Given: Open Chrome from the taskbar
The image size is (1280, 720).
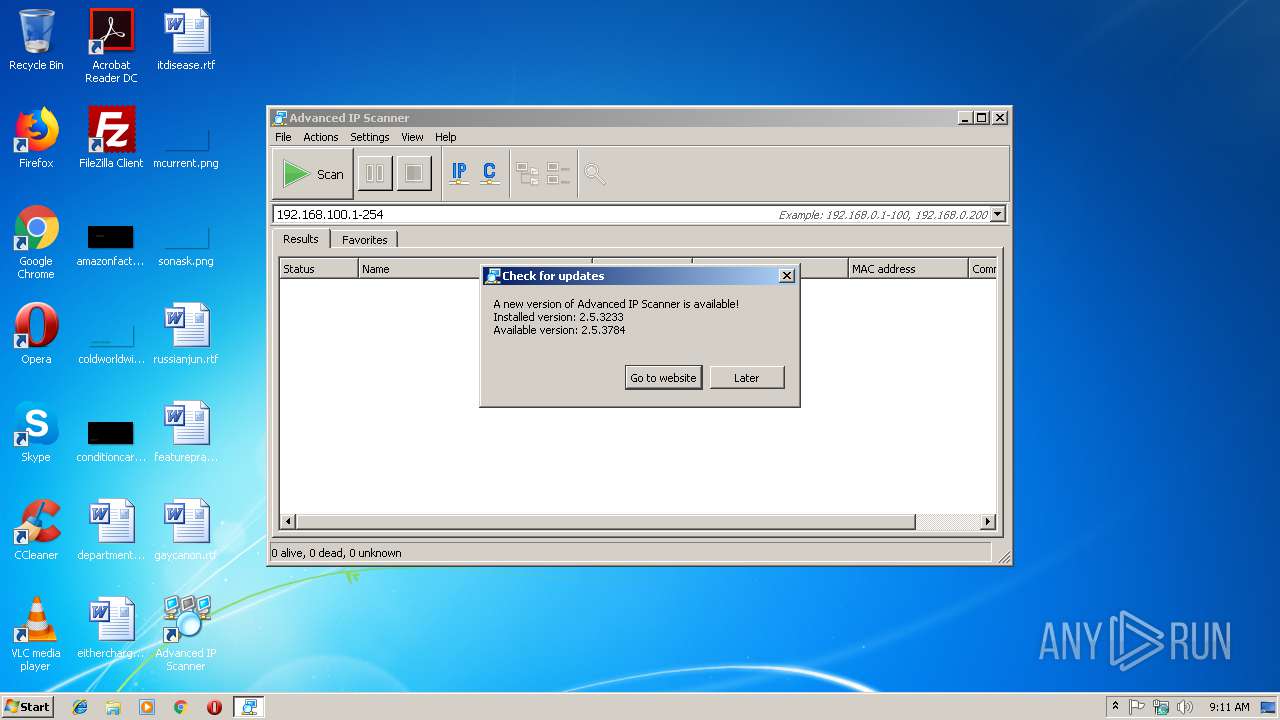Looking at the screenshot, I should (x=180, y=707).
